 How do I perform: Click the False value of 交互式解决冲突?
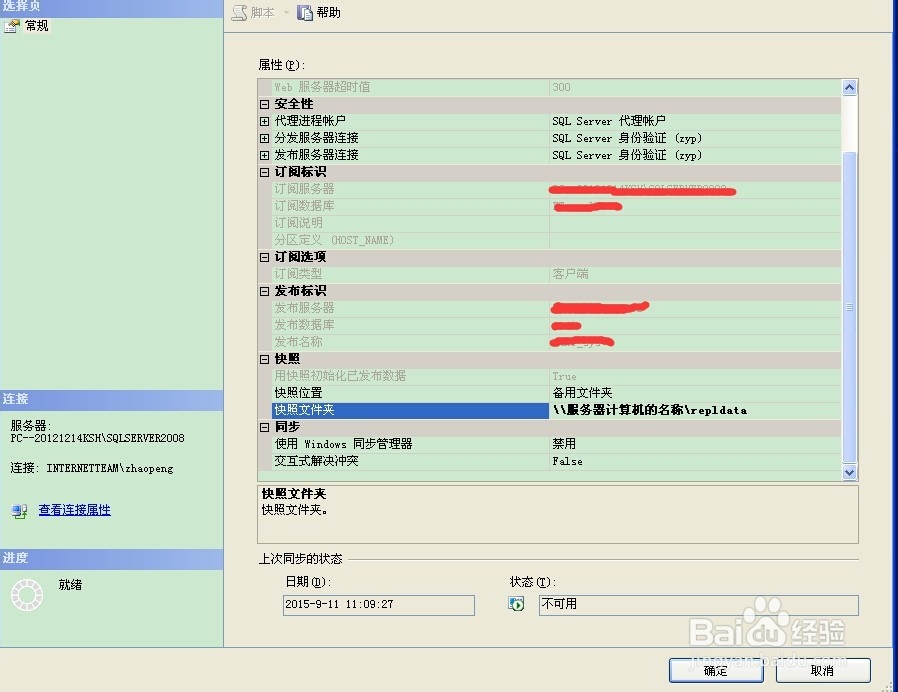[x=567, y=461]
